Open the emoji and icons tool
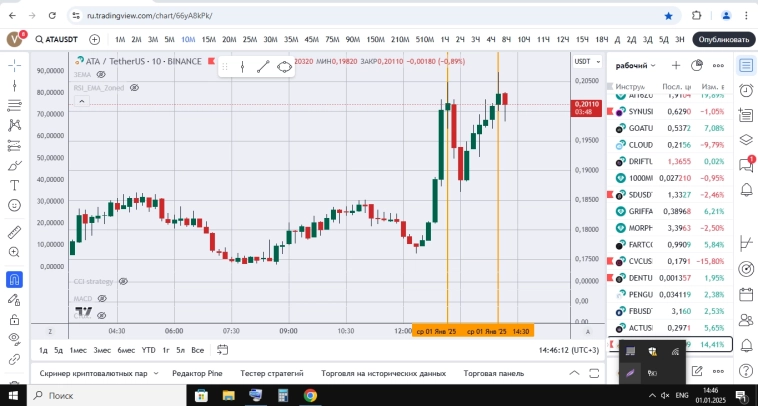This screenshot has height=406, width=758. [x=15, y=205]
